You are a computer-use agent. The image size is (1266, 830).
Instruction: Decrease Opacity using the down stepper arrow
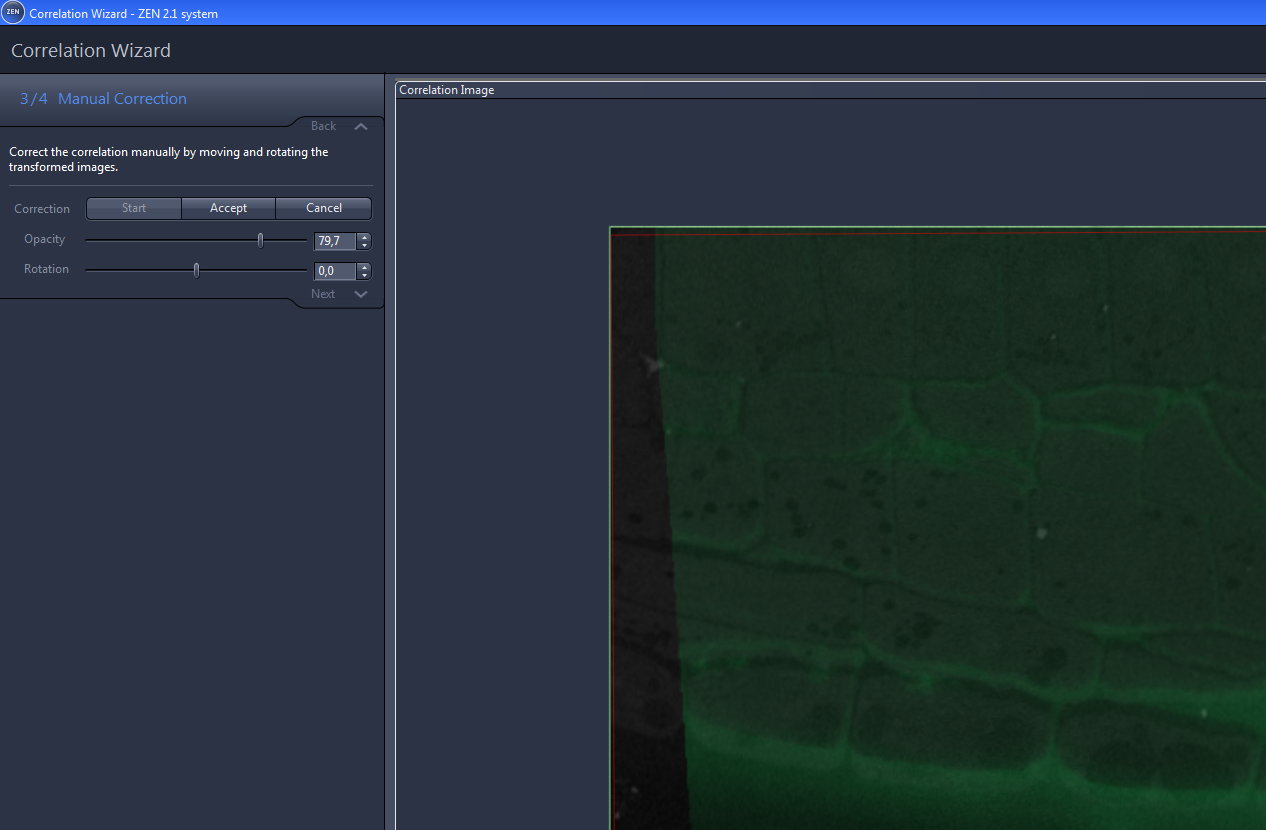(x=364, y=245)
